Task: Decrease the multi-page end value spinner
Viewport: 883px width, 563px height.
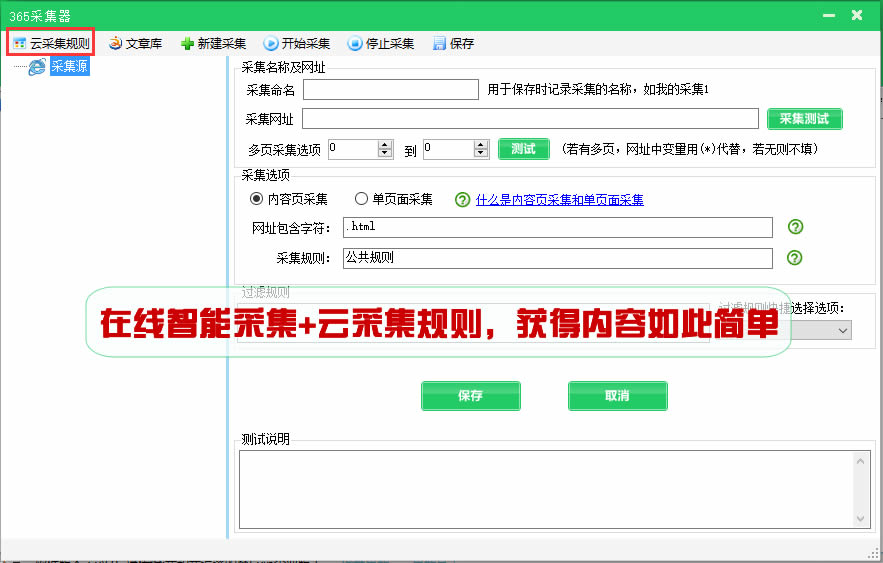Action: tap(480, 154)
